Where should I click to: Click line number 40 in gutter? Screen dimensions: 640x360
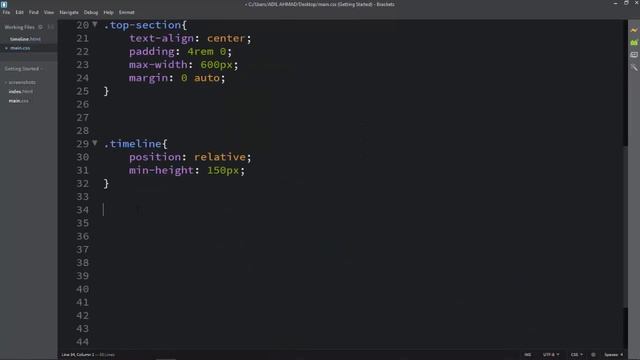coord(82,289)
